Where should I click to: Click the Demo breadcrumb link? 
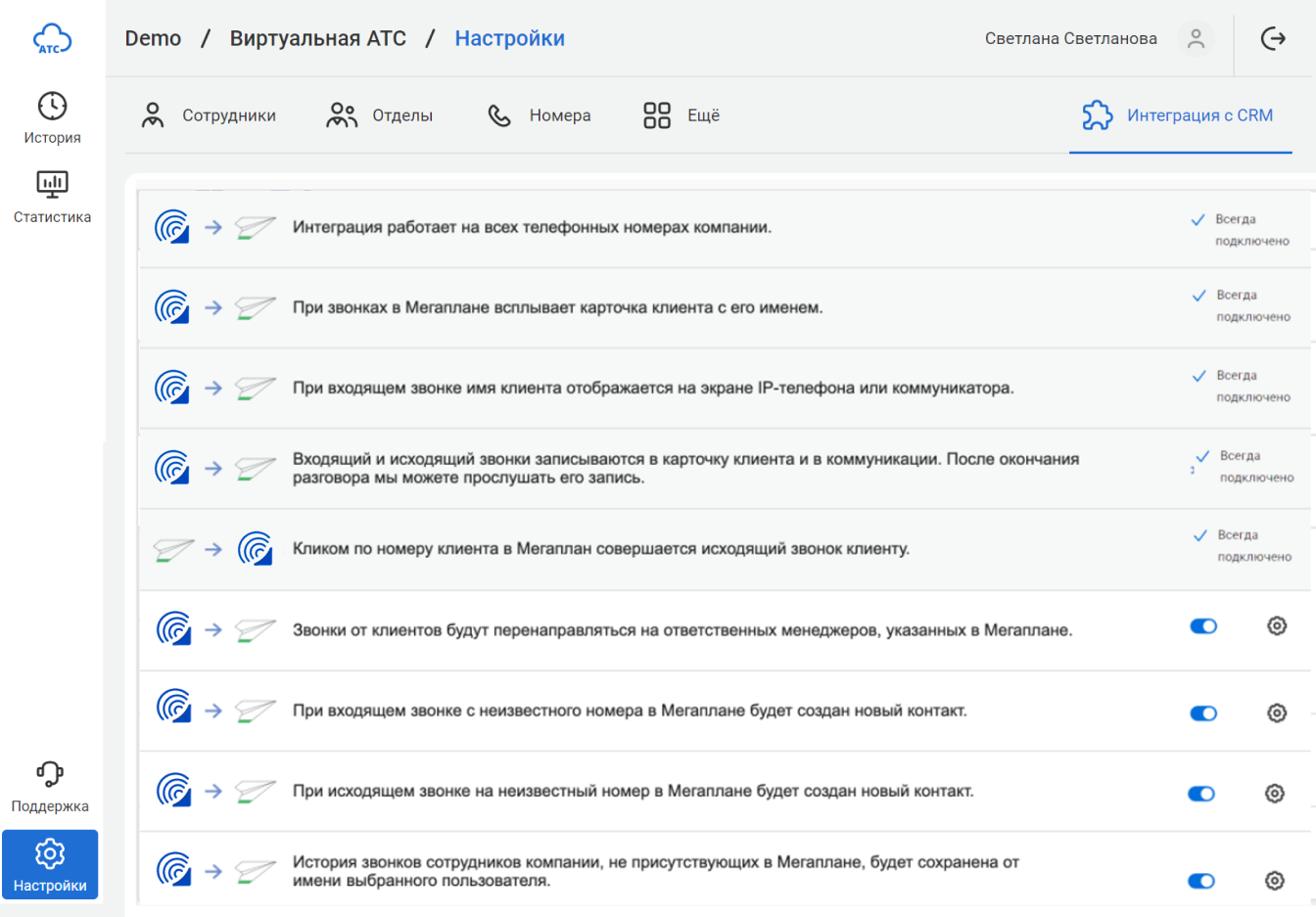(x=153, y=38)
